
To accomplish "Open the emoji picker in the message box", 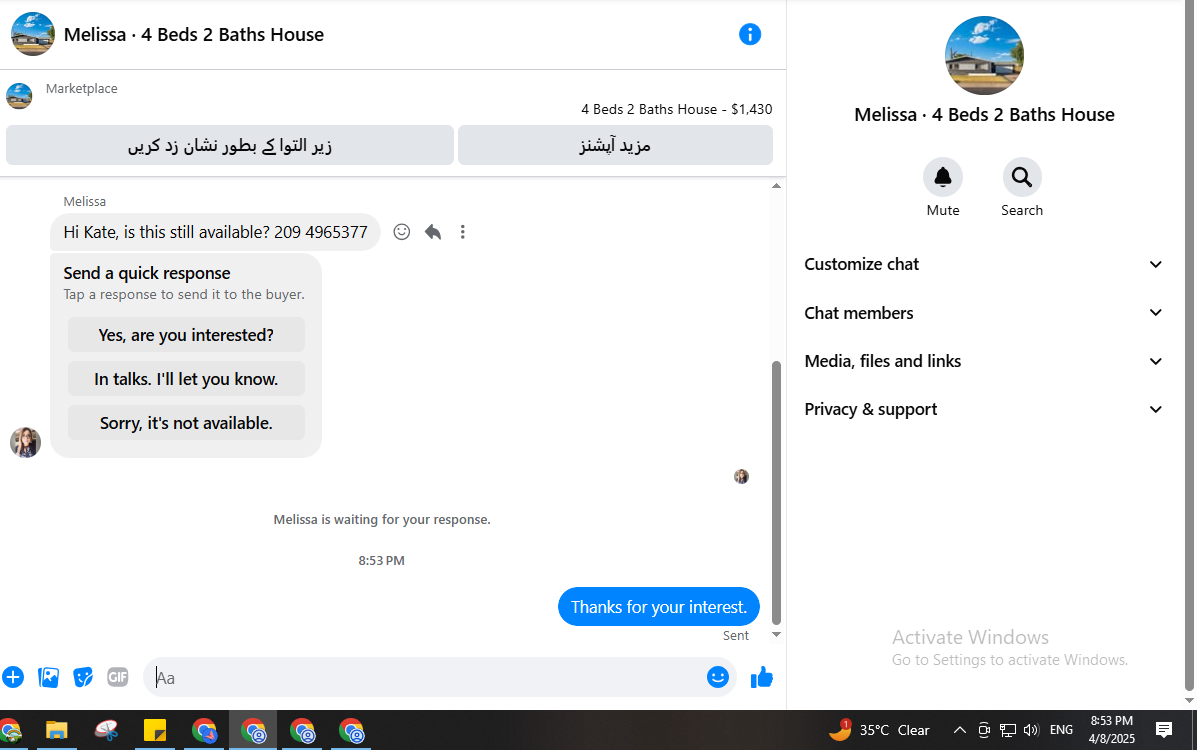I will (718, 677).
